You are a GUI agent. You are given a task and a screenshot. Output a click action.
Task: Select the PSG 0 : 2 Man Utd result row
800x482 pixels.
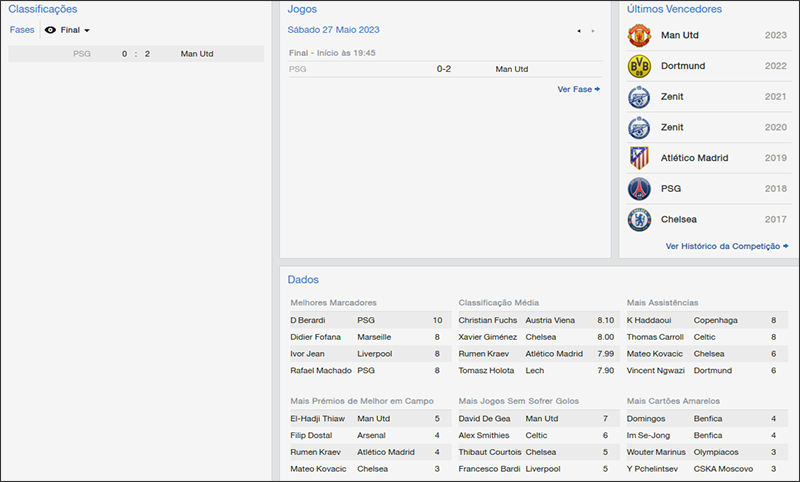click(x=136, y=54)
